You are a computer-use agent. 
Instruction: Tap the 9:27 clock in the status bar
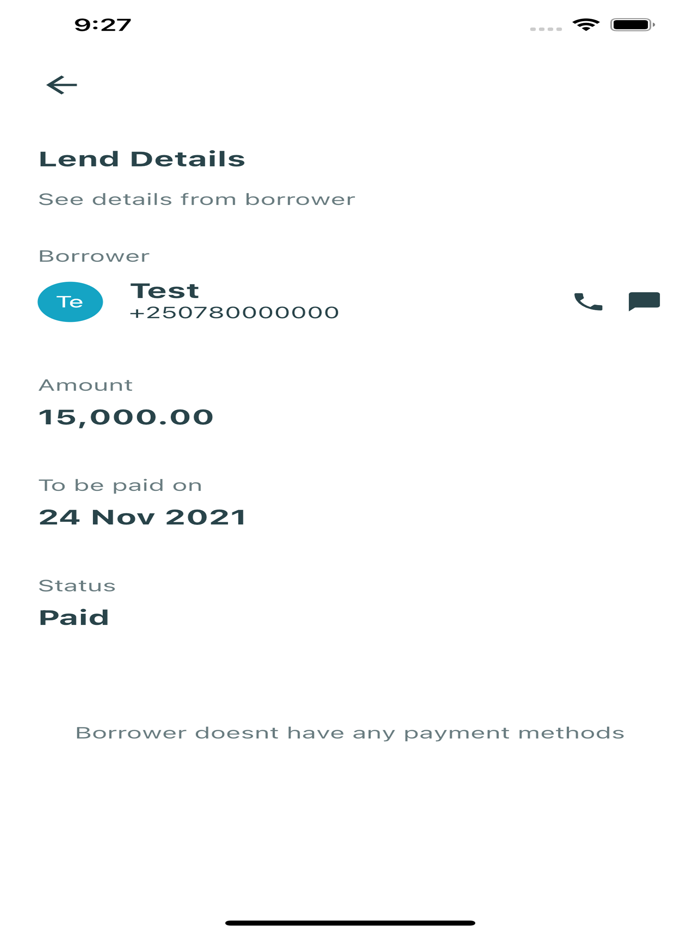[103, 25]
